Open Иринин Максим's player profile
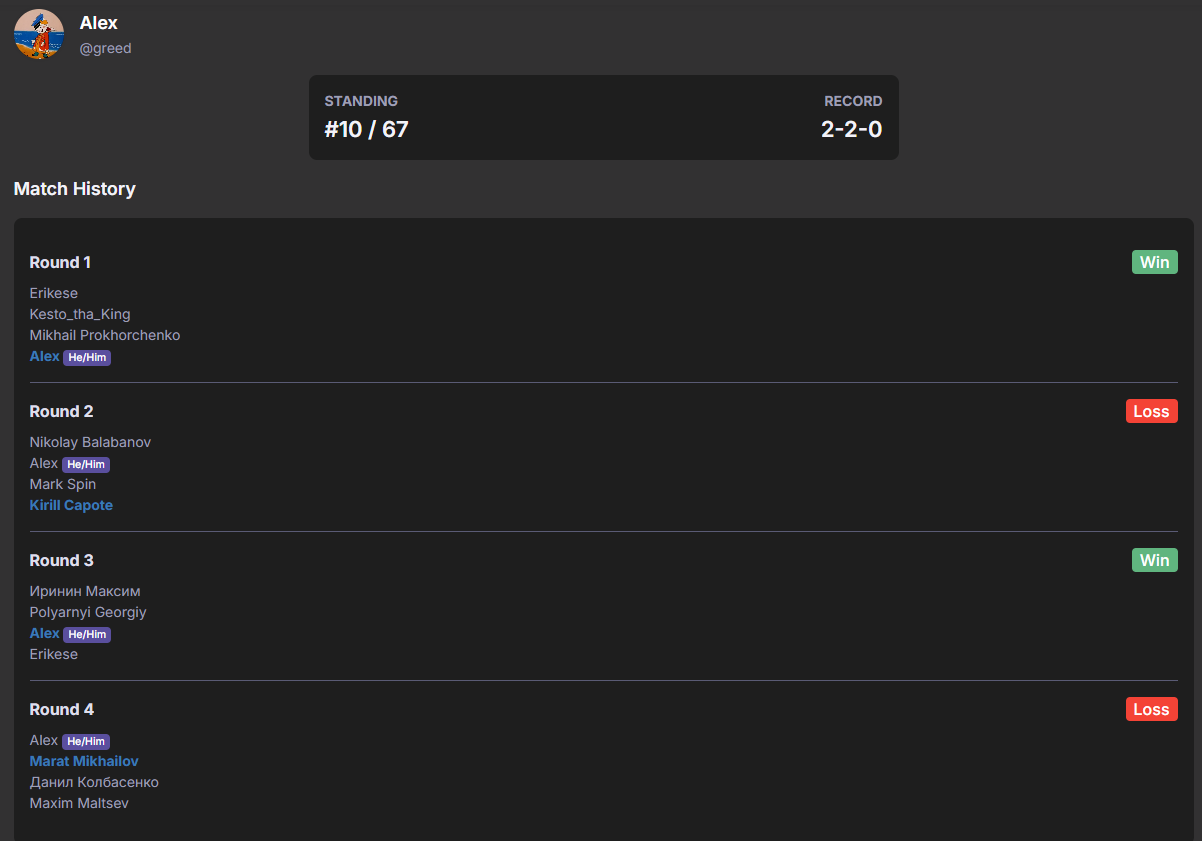Image resolution: width=1202 pixels, height=841 pixels. click(85, 591)
